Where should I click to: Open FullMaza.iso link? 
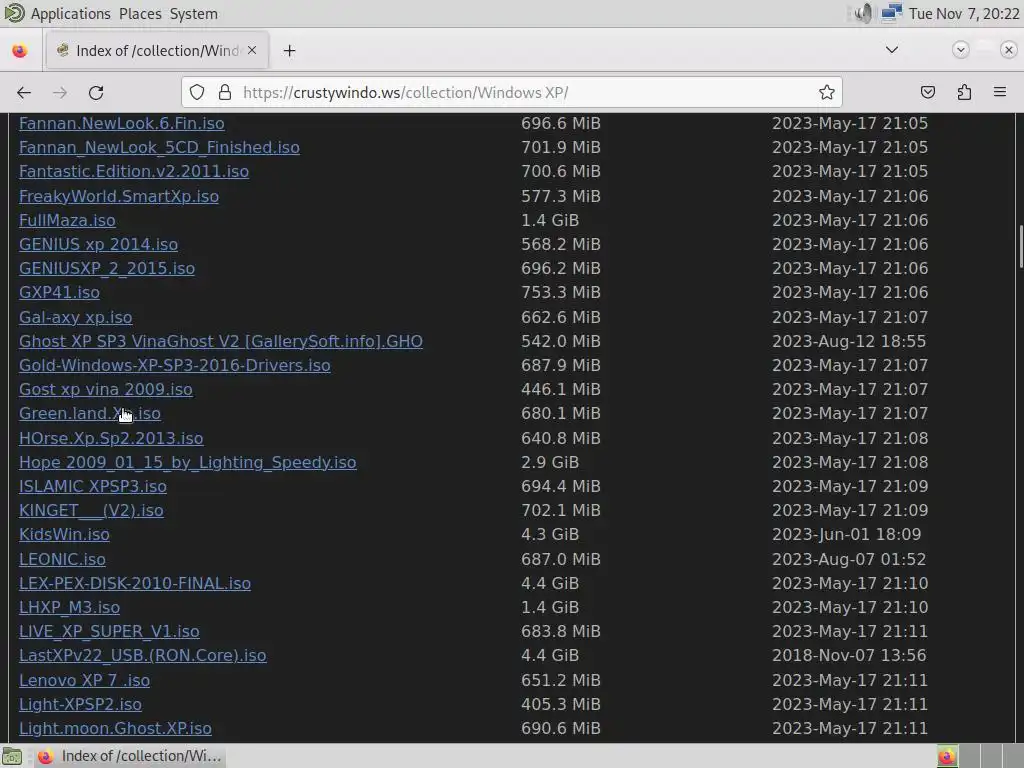(x=67, y=221)
